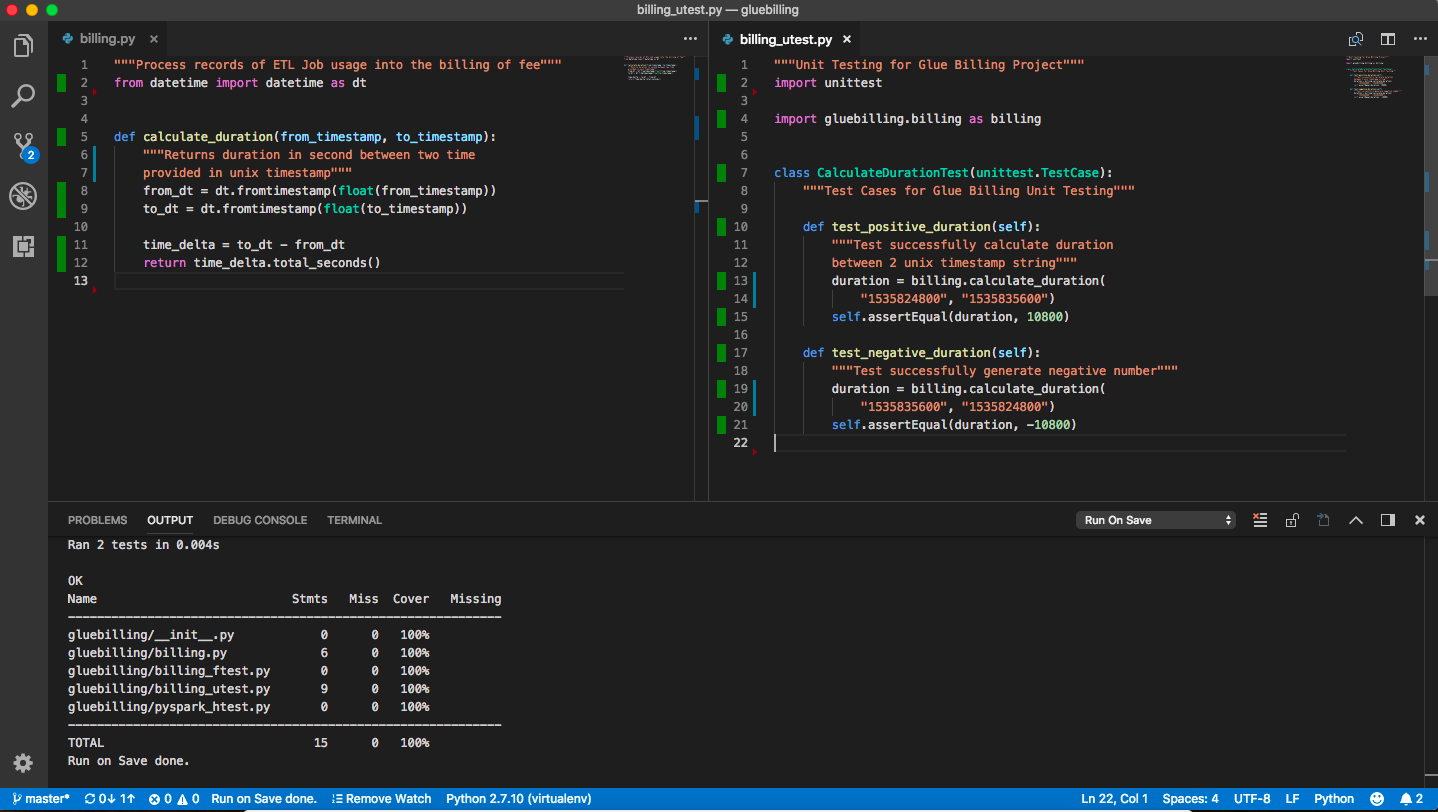Open Source Control view with 2 changes

pyautogui.click(x=23, y=147)
